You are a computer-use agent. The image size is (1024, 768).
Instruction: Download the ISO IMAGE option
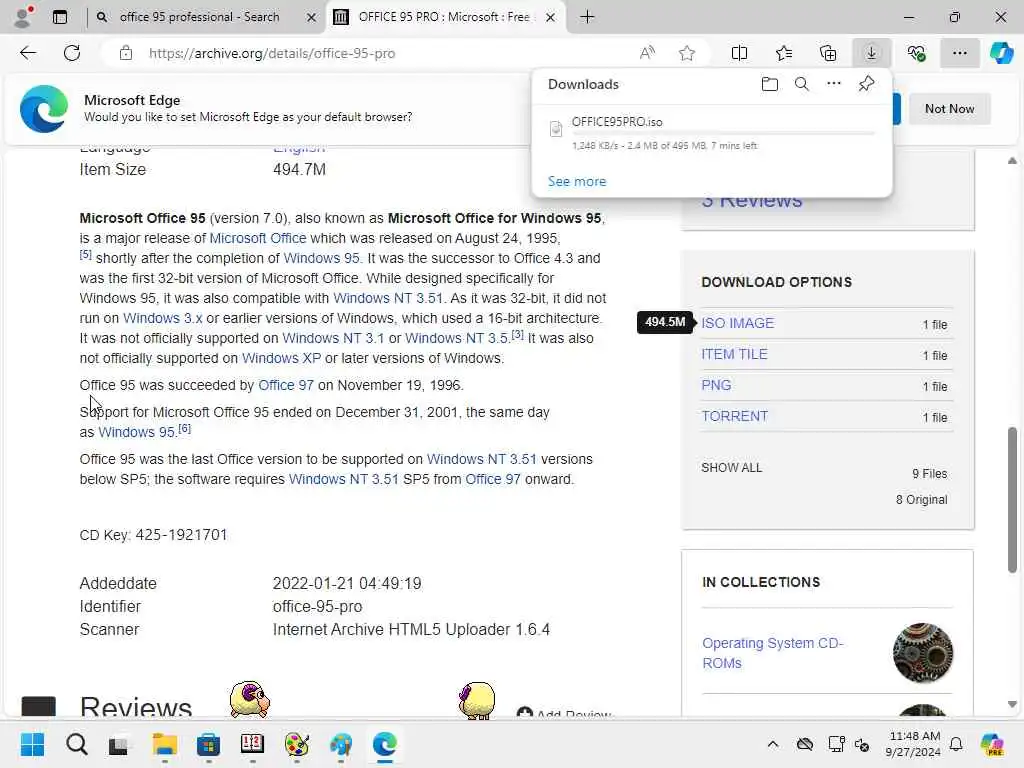[x=737, y=323]
